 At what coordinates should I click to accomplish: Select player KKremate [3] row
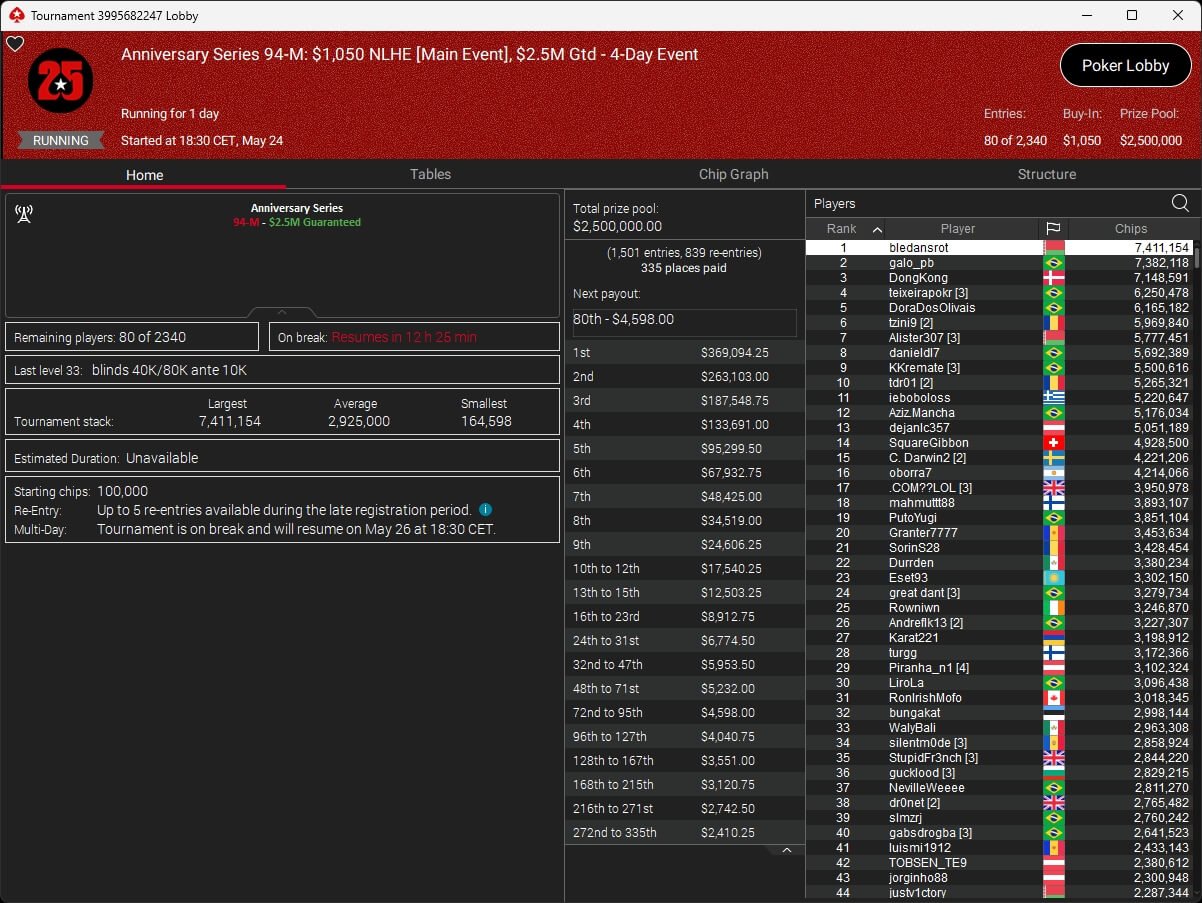click(x=998, y=367)
